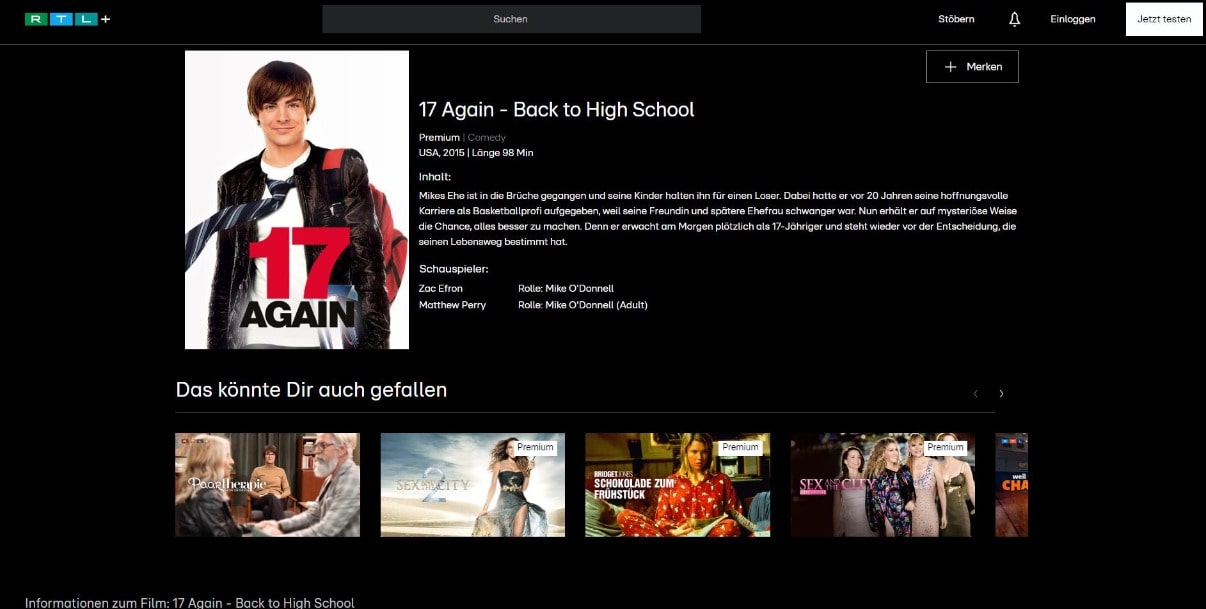The height and width of the screenshot is (609, 1206).
Task: Select the Das könnte Dir auch gefallen heading
Action: click(x=311, y=390)
